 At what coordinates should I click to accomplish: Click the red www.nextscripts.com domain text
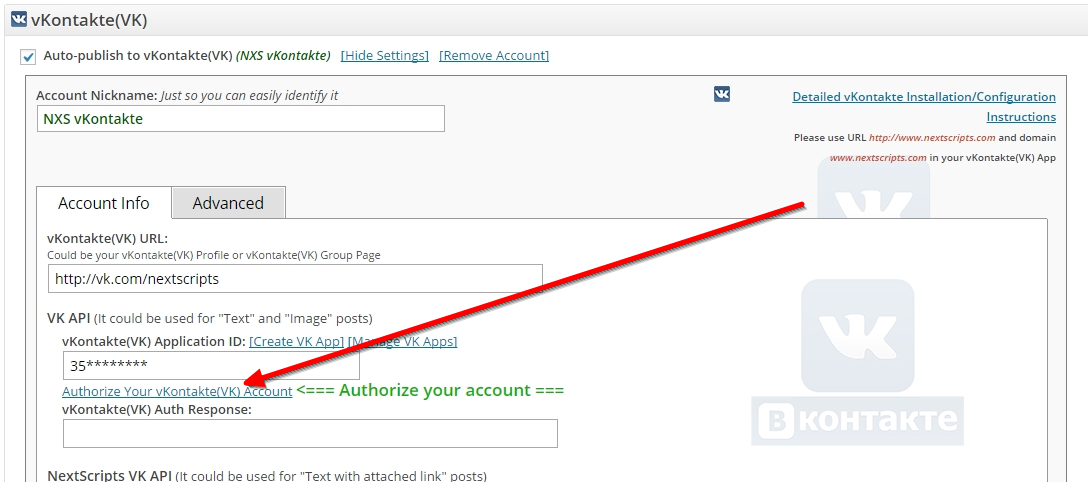pyautogui.click(x=878, y=157)
